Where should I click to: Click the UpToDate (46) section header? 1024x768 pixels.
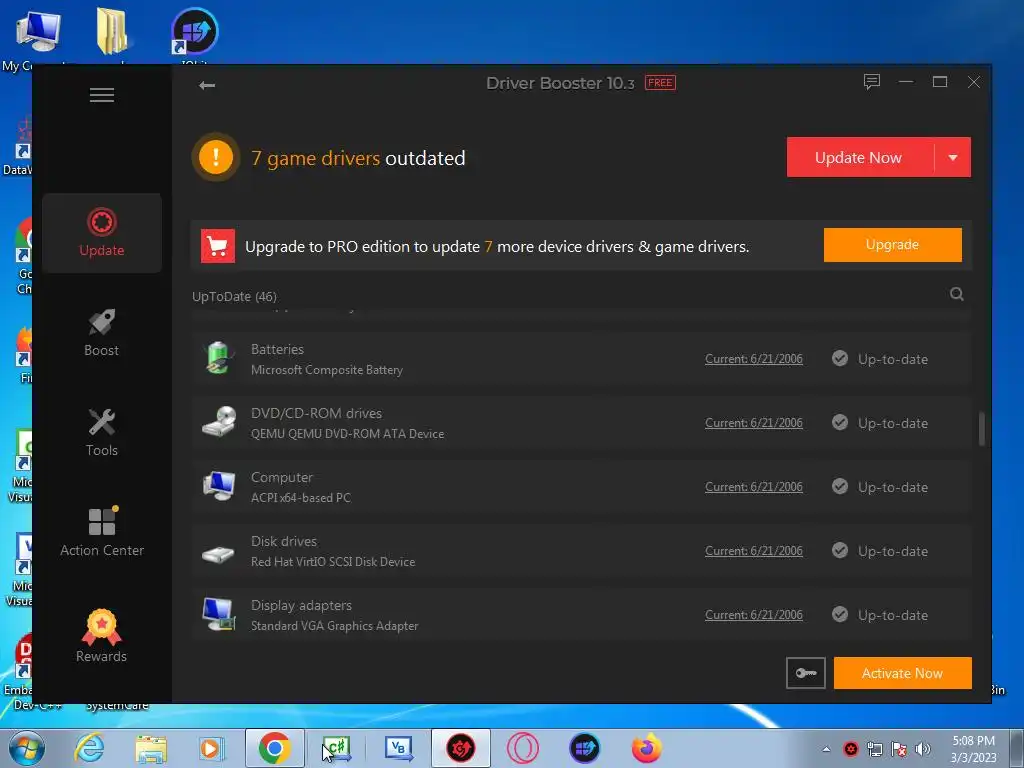[234, 296]
